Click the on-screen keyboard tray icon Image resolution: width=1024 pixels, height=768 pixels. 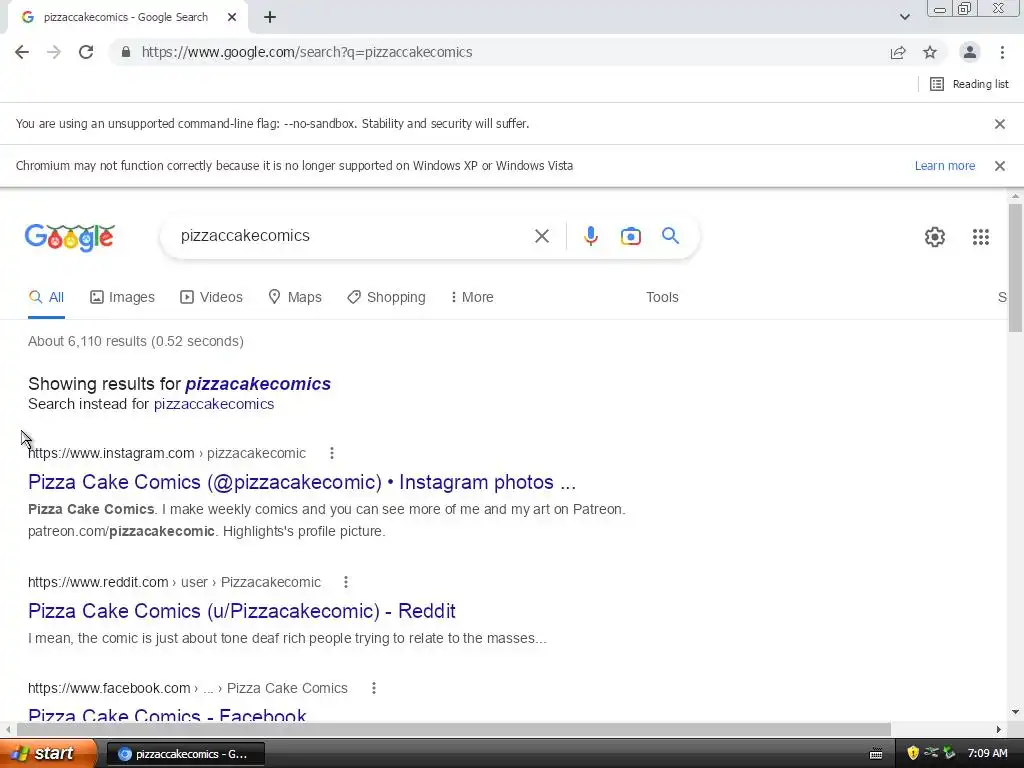click(x=876, y=754)
